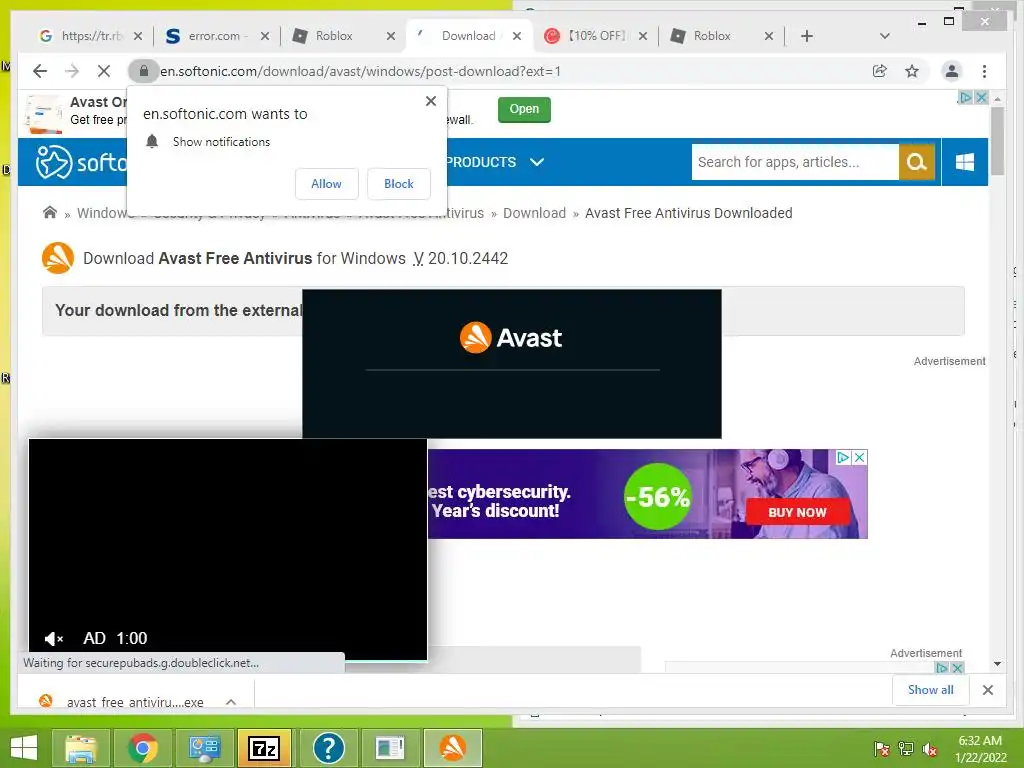Click the Action Center flag tray icon

point(882,748)
